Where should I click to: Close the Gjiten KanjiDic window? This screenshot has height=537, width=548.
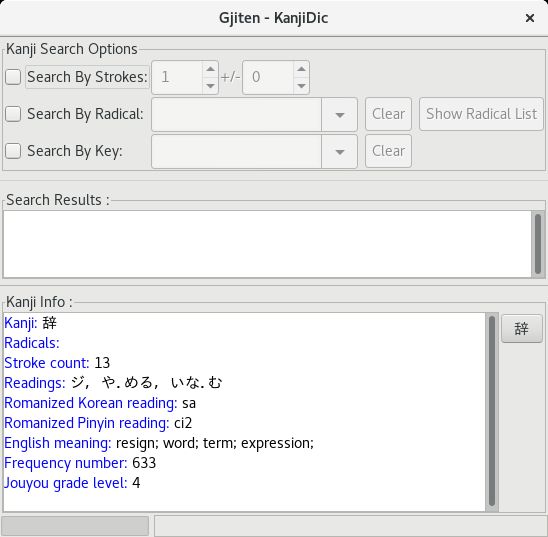pos(530,18)
